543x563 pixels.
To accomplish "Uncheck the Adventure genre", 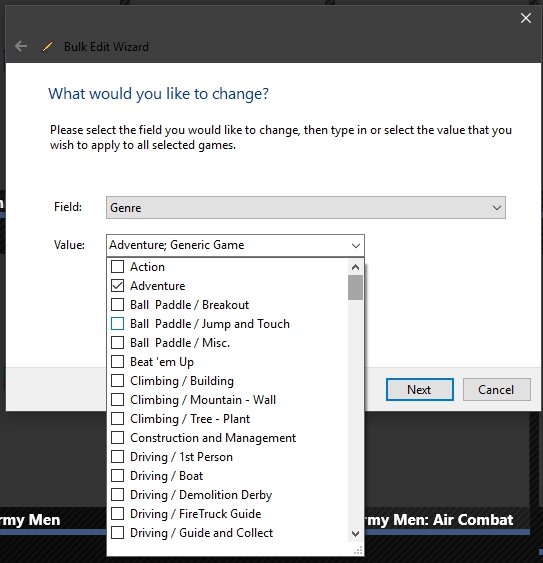I will pyautogui.click(x=117, y=286).
